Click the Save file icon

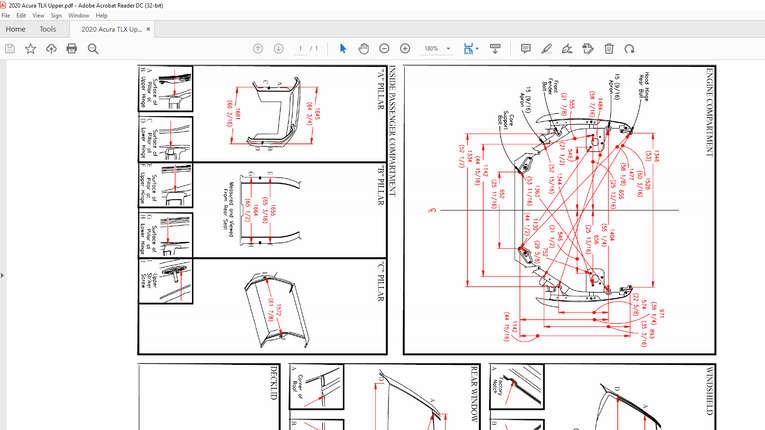10,48
